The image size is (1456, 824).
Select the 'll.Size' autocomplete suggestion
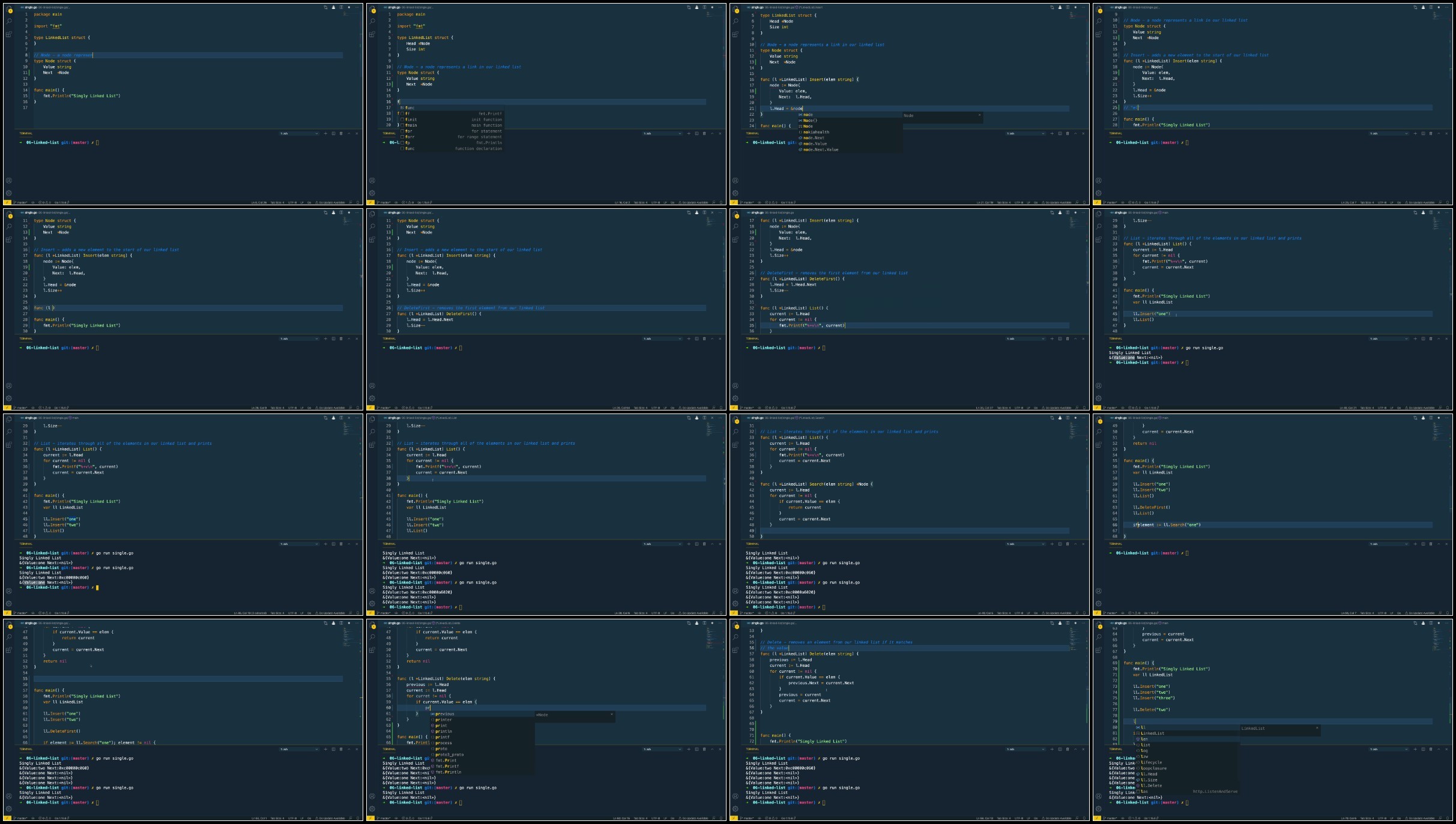pyautogui.click(x=1149, y=780)
